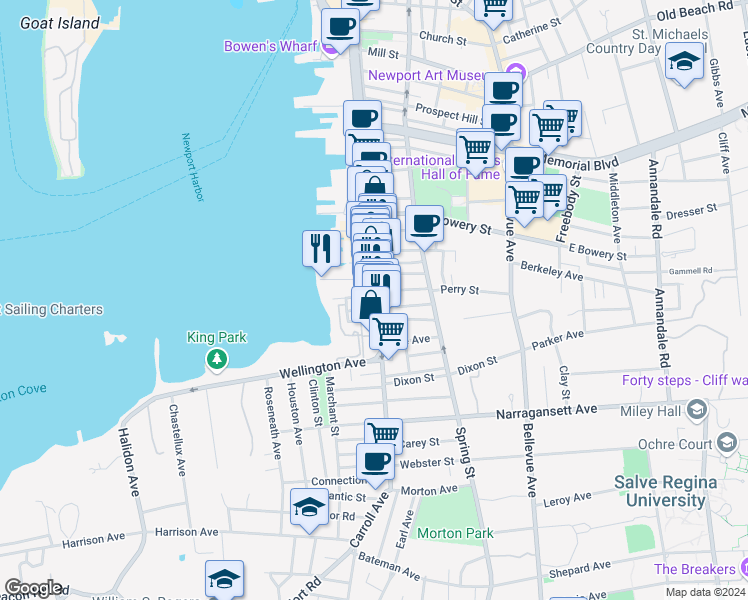This screenshot has height=600, width=748.
Task: Select the Morton Park label
Action: point(455,533)
